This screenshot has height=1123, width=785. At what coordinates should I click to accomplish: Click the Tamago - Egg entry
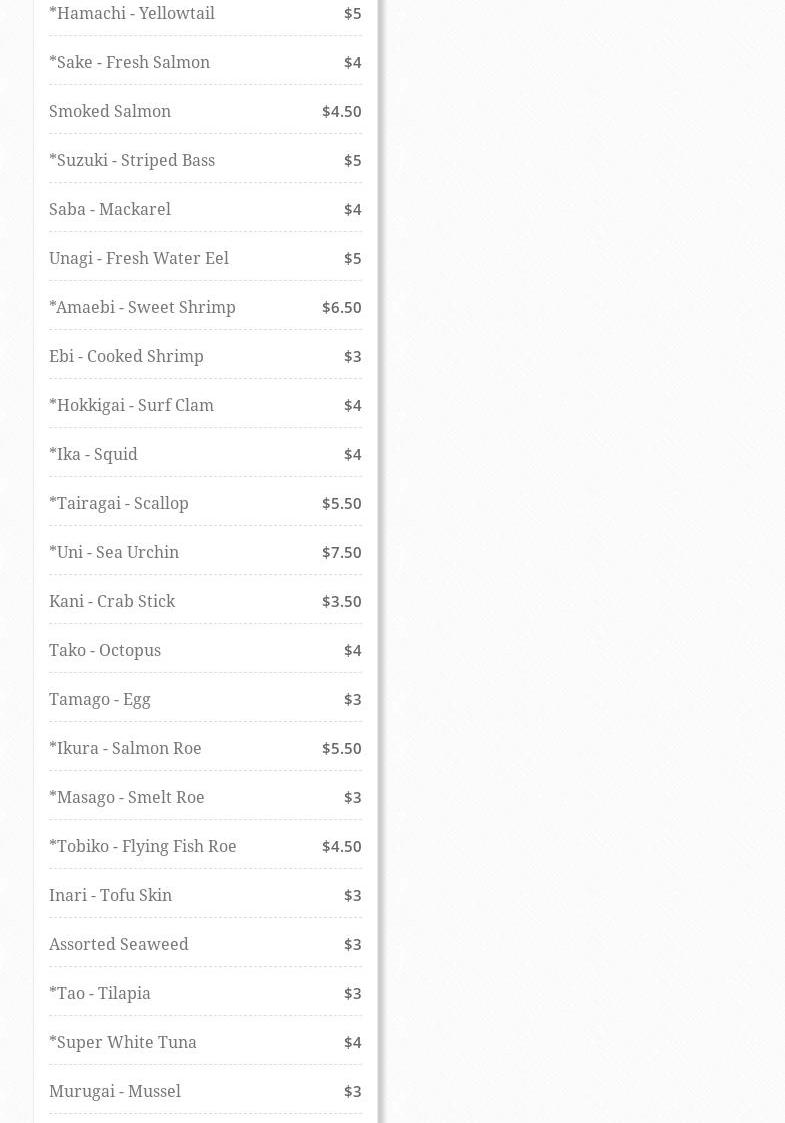100,700
